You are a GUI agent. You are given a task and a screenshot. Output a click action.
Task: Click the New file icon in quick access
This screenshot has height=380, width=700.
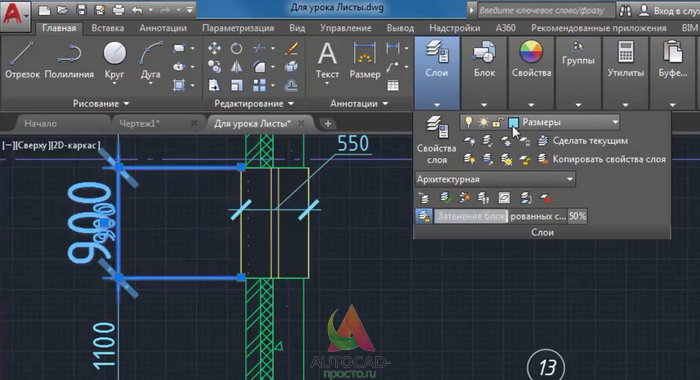44,10
